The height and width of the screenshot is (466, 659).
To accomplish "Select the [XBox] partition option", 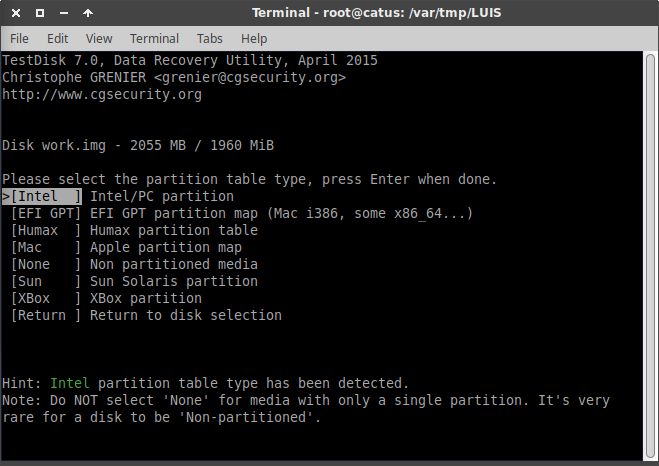I will tap(46, 298).
